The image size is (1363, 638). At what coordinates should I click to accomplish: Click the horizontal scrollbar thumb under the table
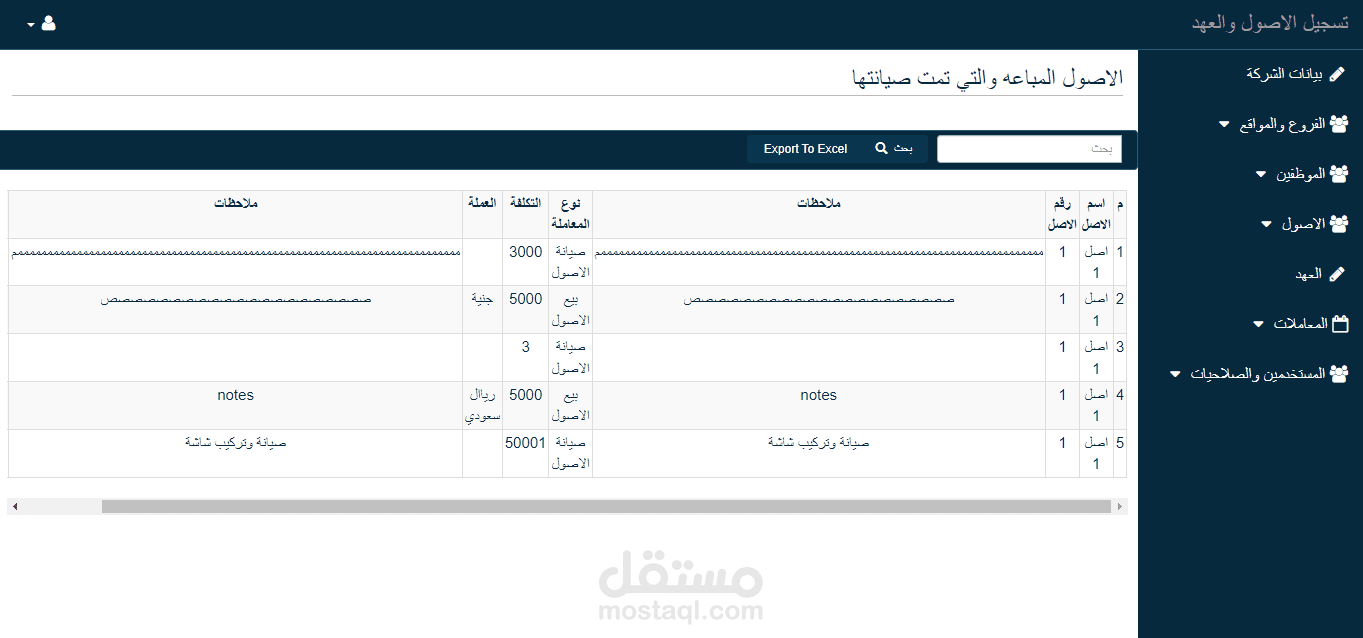(x=606, y=507)
